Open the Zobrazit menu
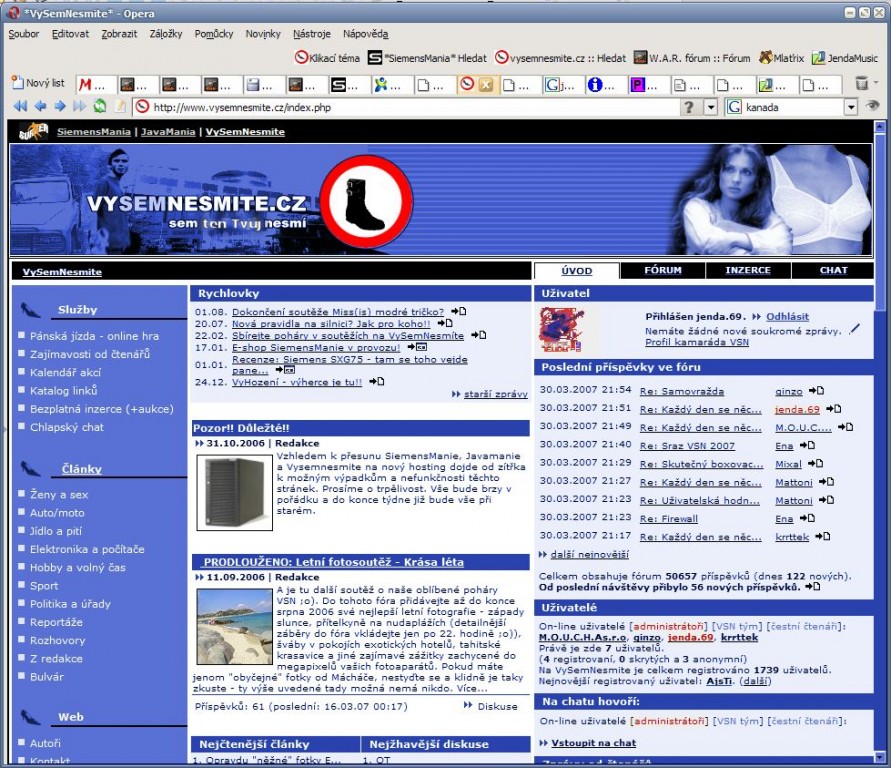Viewport: 891px width, 768px height. [x=119, y=34]
